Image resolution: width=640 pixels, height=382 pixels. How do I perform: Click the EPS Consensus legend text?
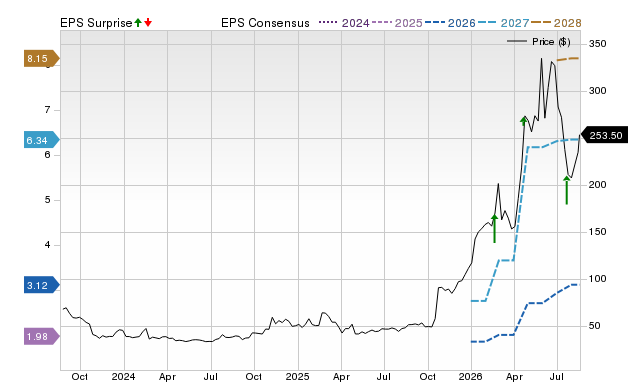pyautogui.click(x=265, y=23)
